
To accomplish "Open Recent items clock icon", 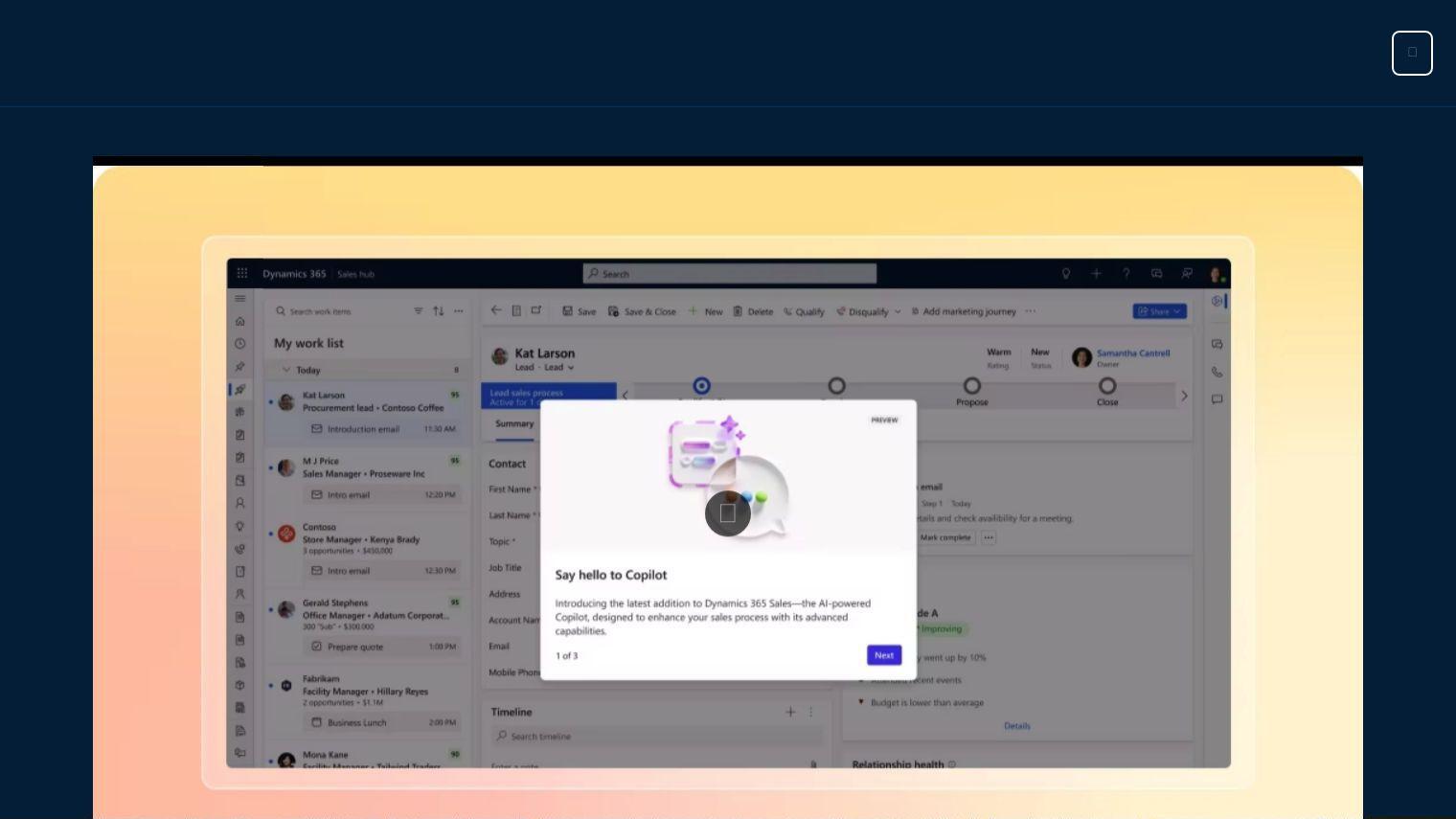I will (x=240, y=344).
